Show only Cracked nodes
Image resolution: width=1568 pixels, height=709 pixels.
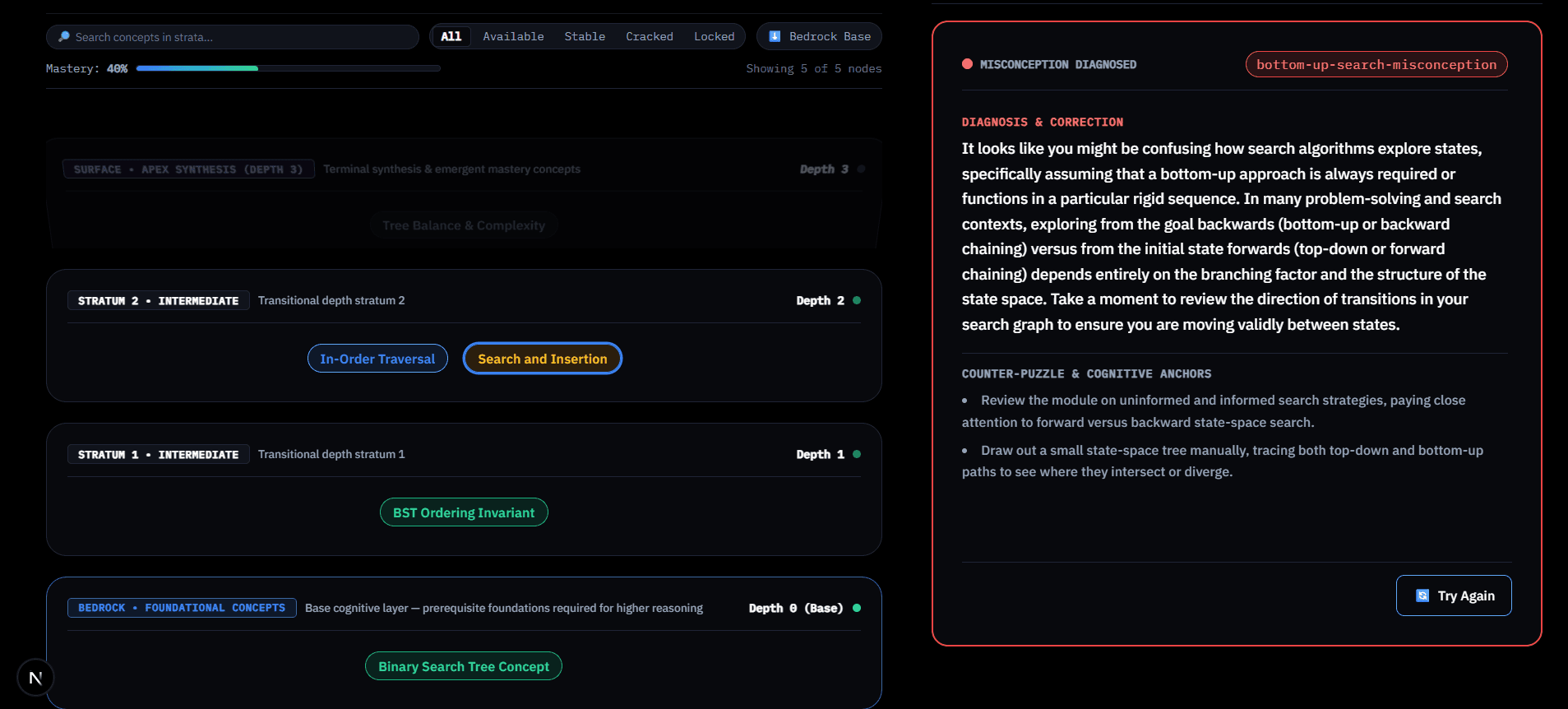coord(650,36)
